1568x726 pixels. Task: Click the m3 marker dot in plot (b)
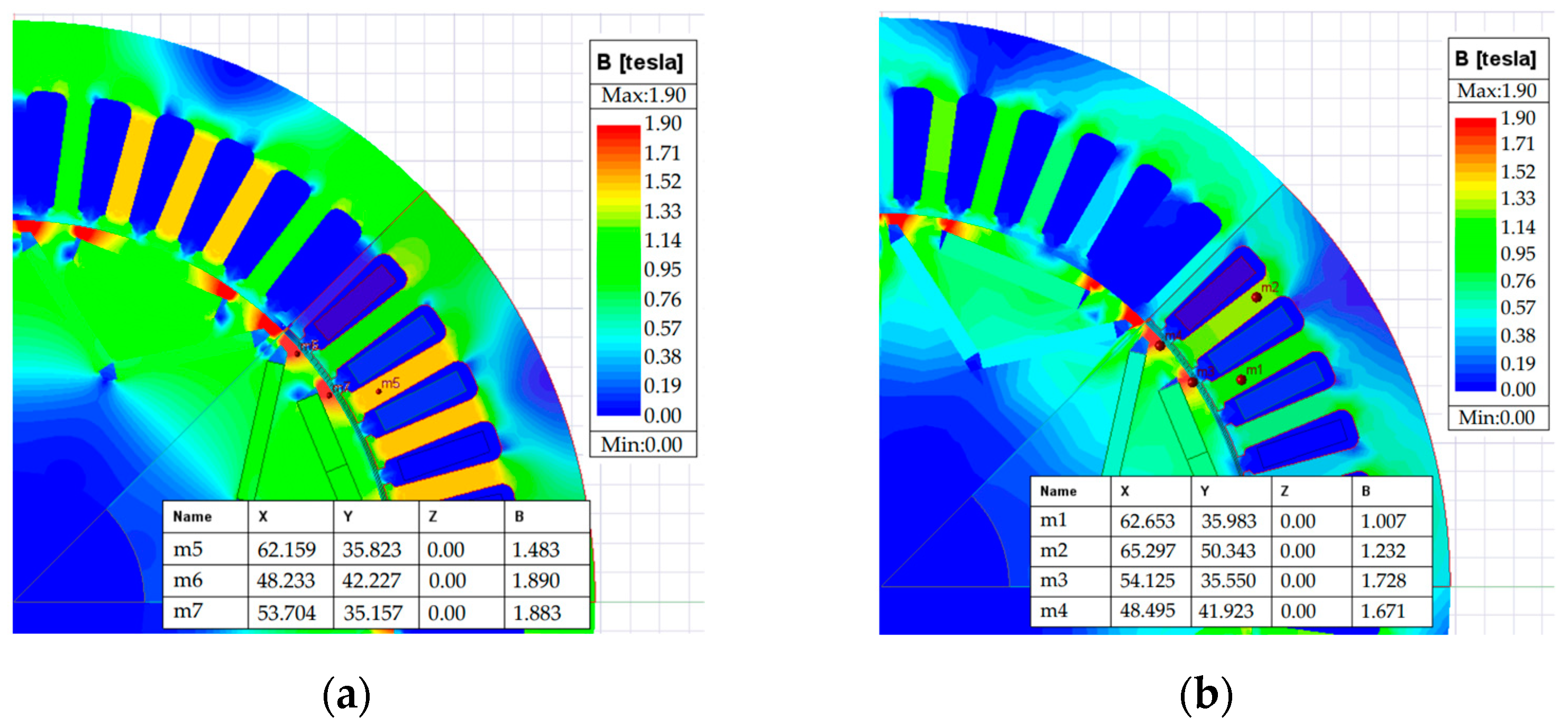tap(1193, 382)
